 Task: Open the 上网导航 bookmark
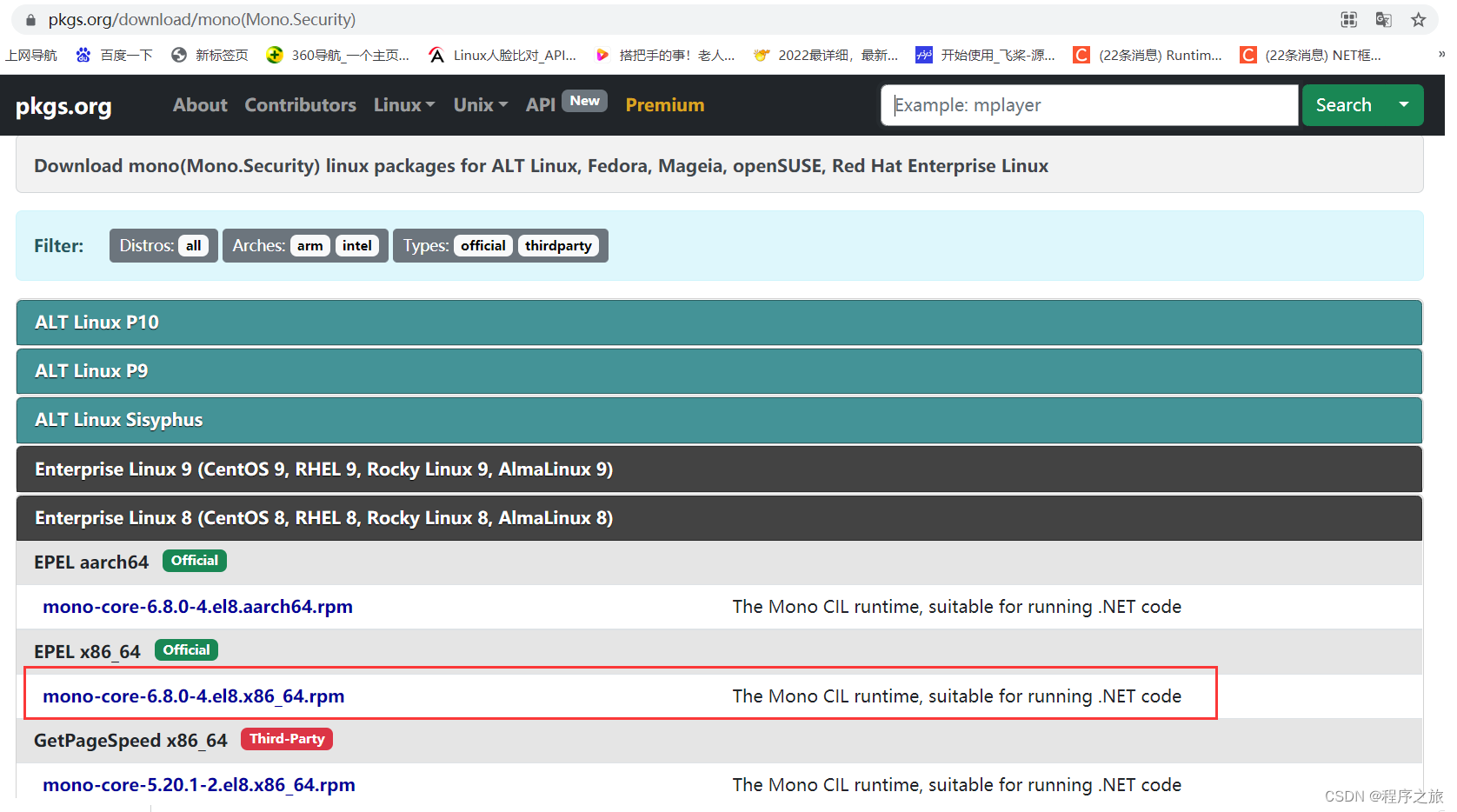click(x=31, y=55)
